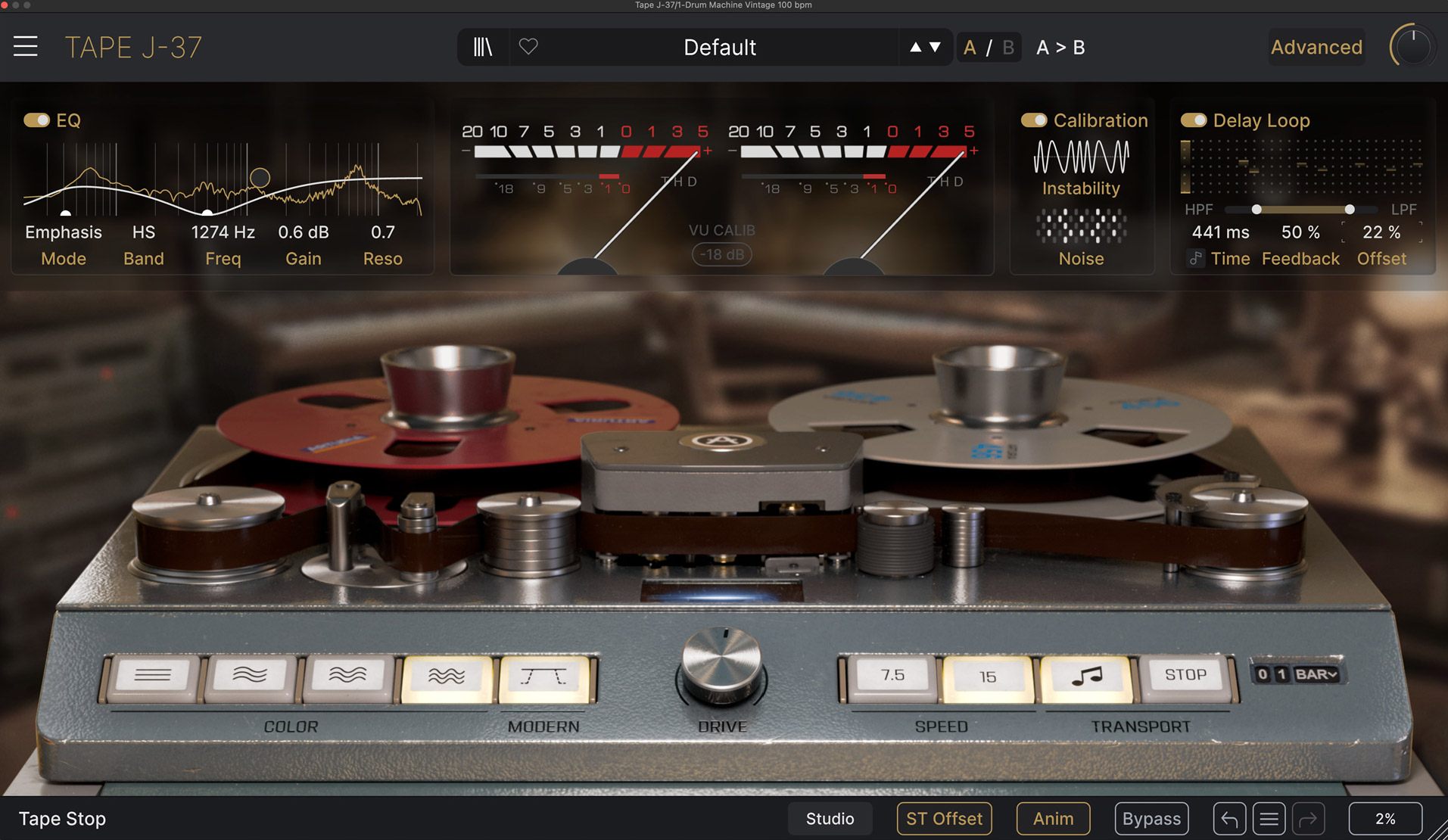The image size is (1448, 840).
Task: Click the undo arrow at bottom right
Action: coord(1229,818)
